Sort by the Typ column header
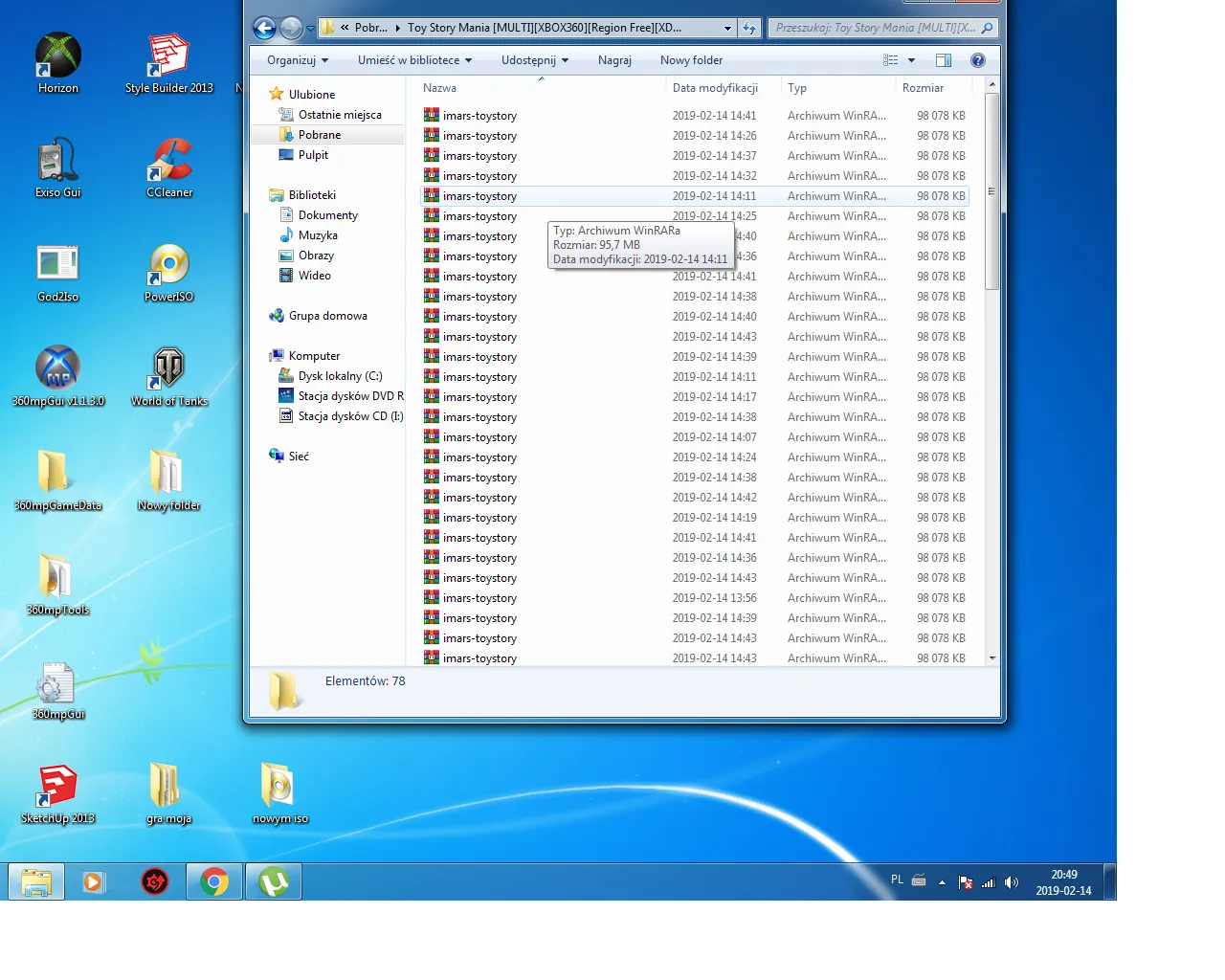The image size is (1225, 980). click(x=838, y=88)
